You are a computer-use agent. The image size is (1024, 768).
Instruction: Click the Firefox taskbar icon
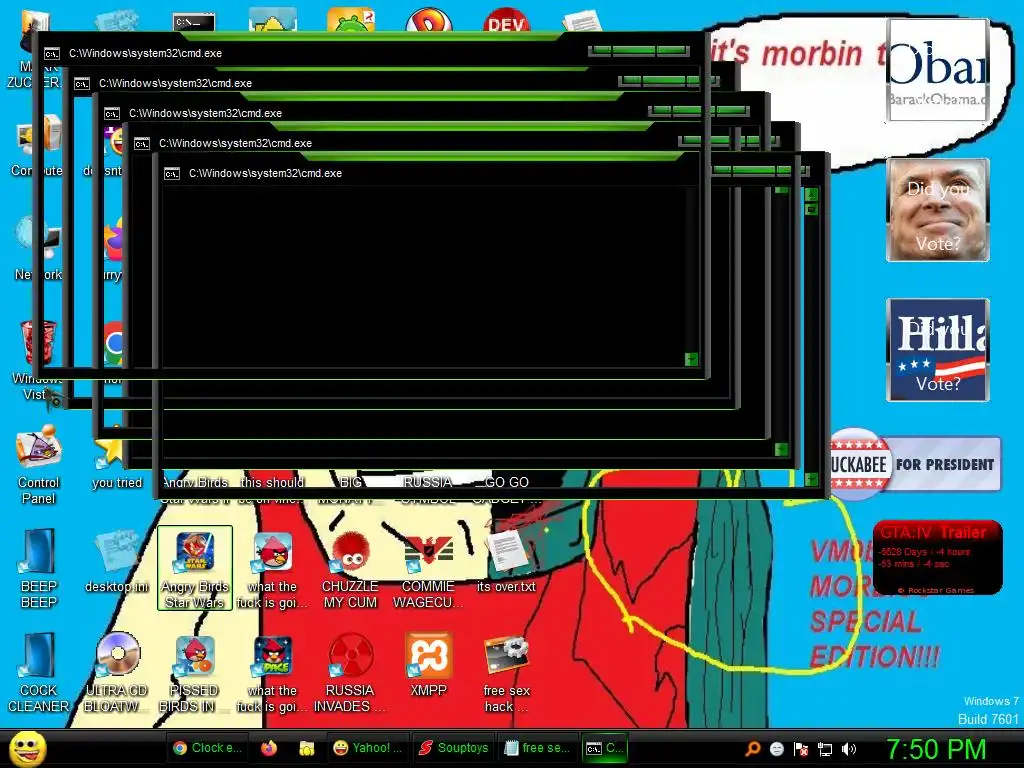click(269, 748)
